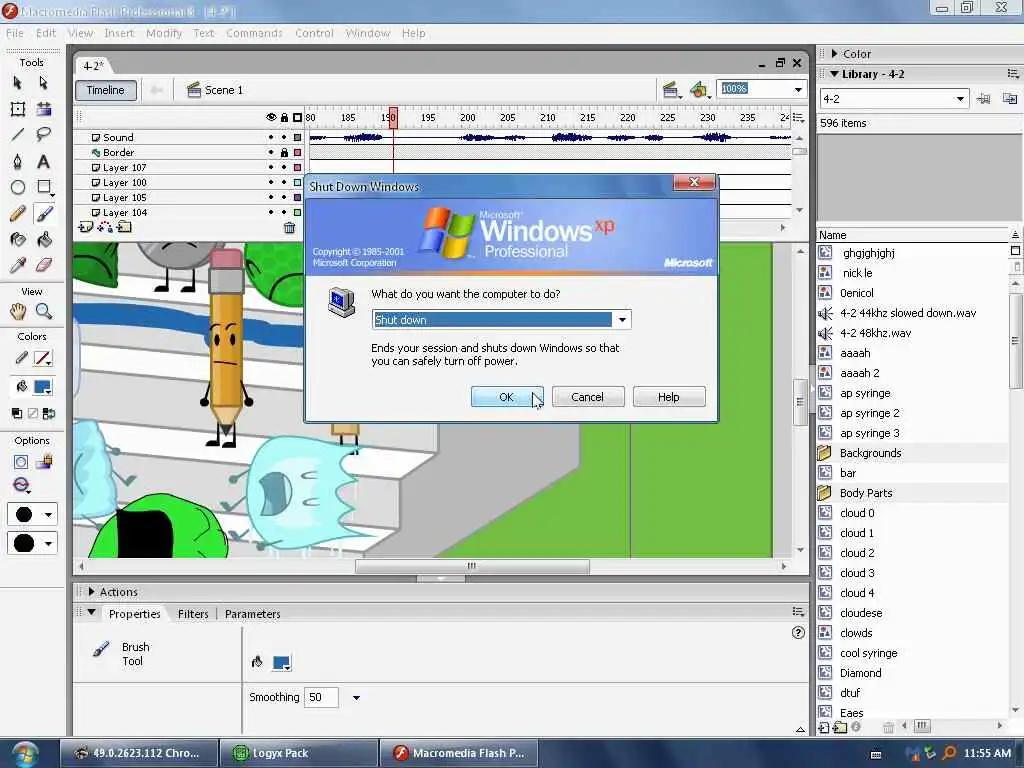This screenshot has width=1024, height=768.
Task: Expand the Actions panel
Action: pyautogui.click(x=91, y=592)
